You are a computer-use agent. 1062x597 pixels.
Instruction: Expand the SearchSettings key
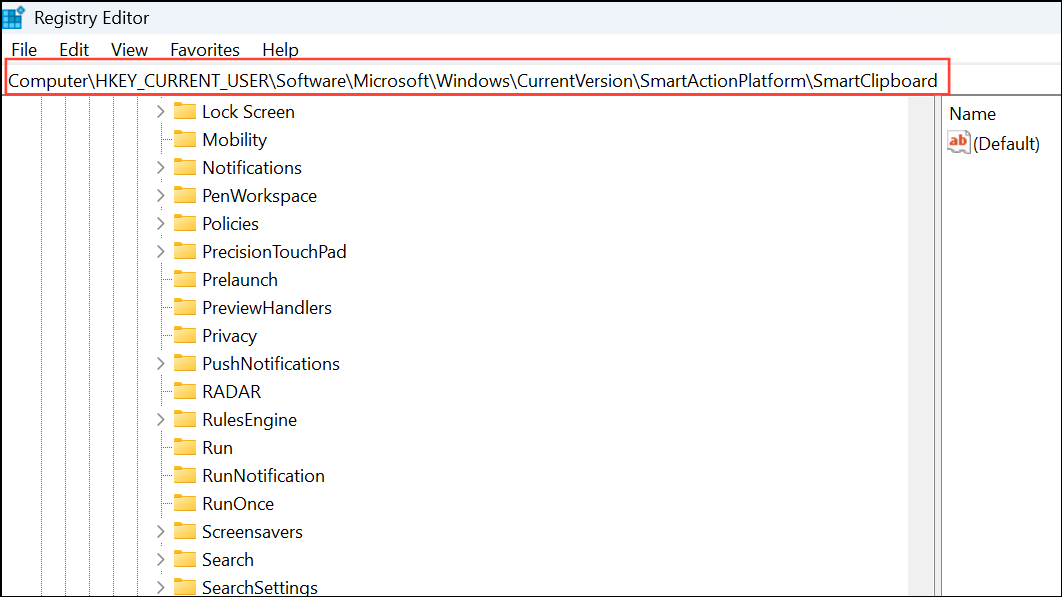[161, 587]
